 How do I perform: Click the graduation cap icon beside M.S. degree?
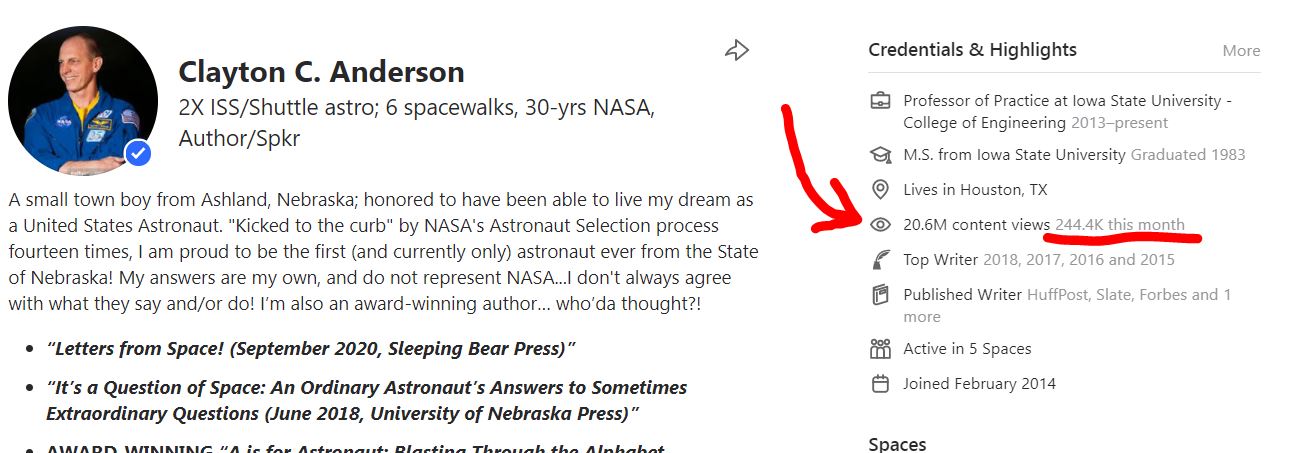click(880, 155)
